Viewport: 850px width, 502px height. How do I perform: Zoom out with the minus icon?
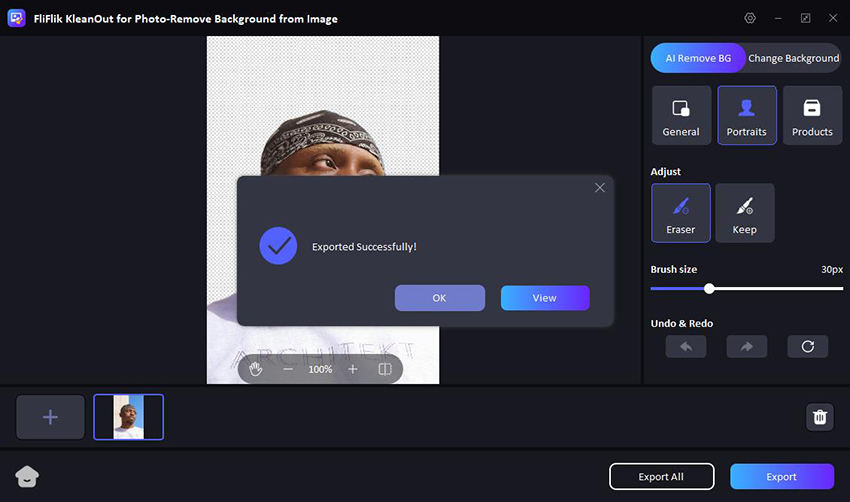tap(288, 369)
